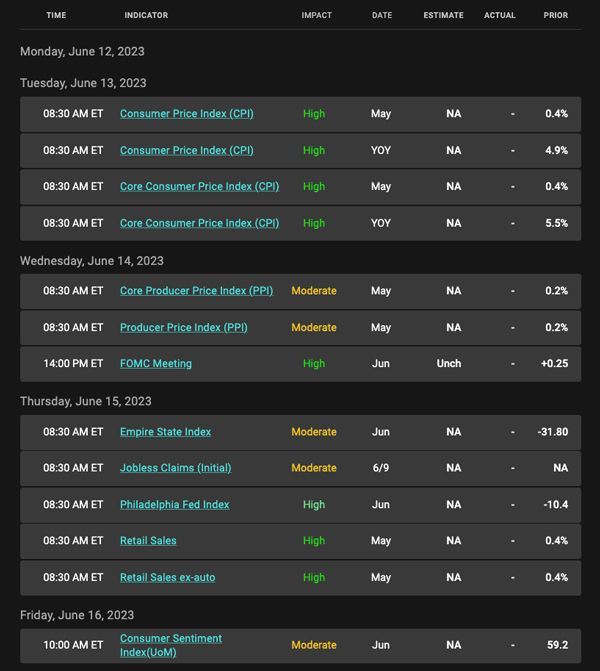Open the Empire State Index link
600x671 pixels.
pyautogui.click(x=166, y=432)
